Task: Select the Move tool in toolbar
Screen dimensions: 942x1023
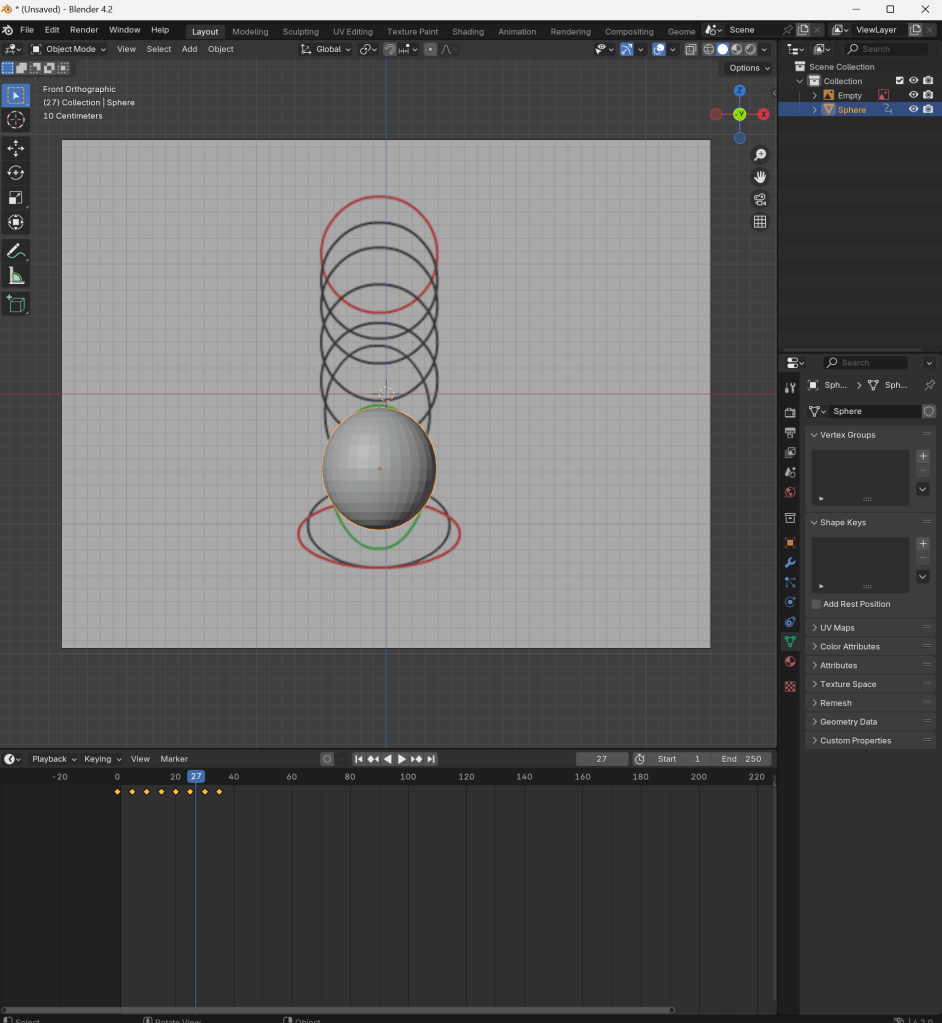Action: (x=16, y=148)
